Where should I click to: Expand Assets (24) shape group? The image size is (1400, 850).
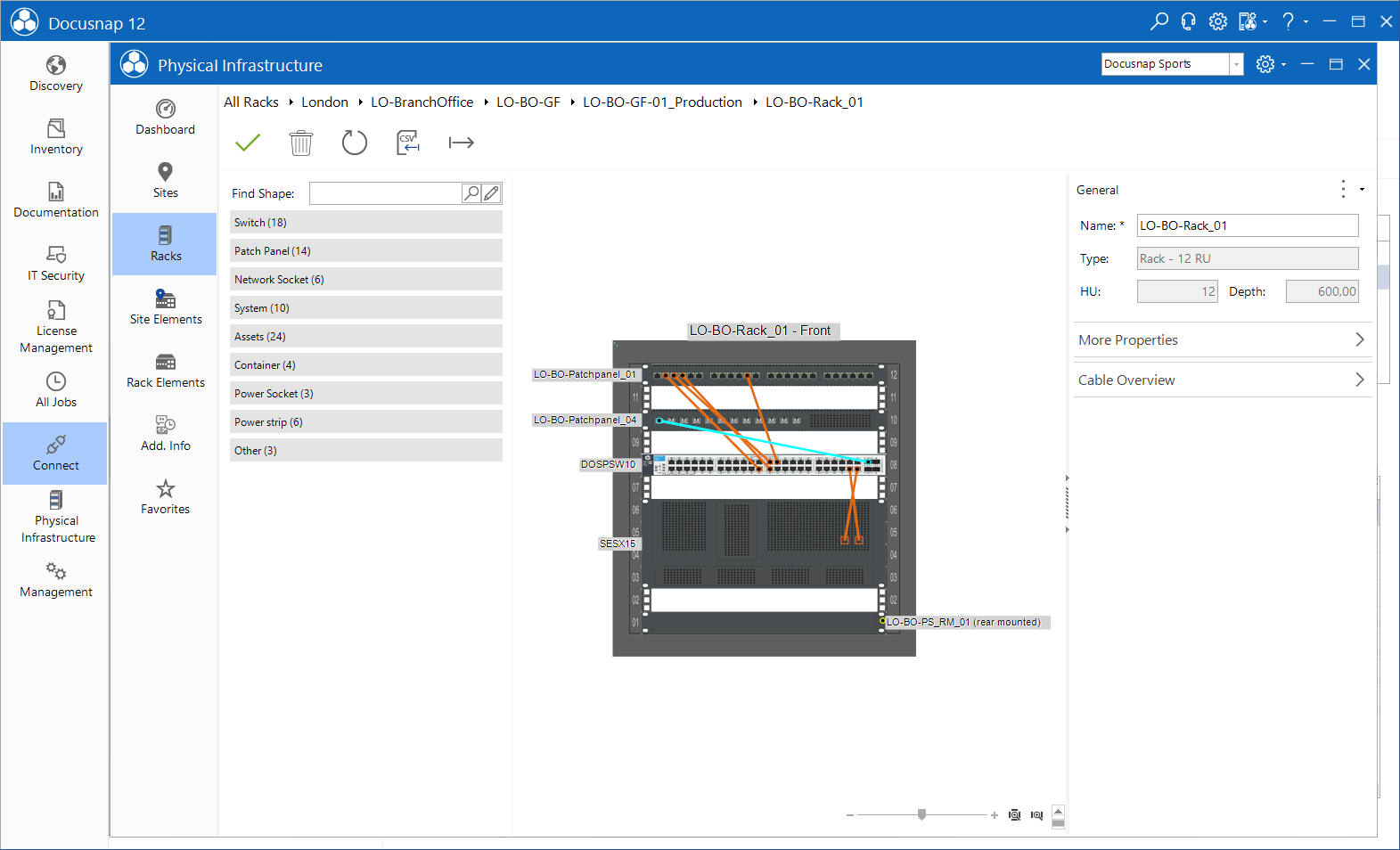pyautogui.click(x=366, y=336)
